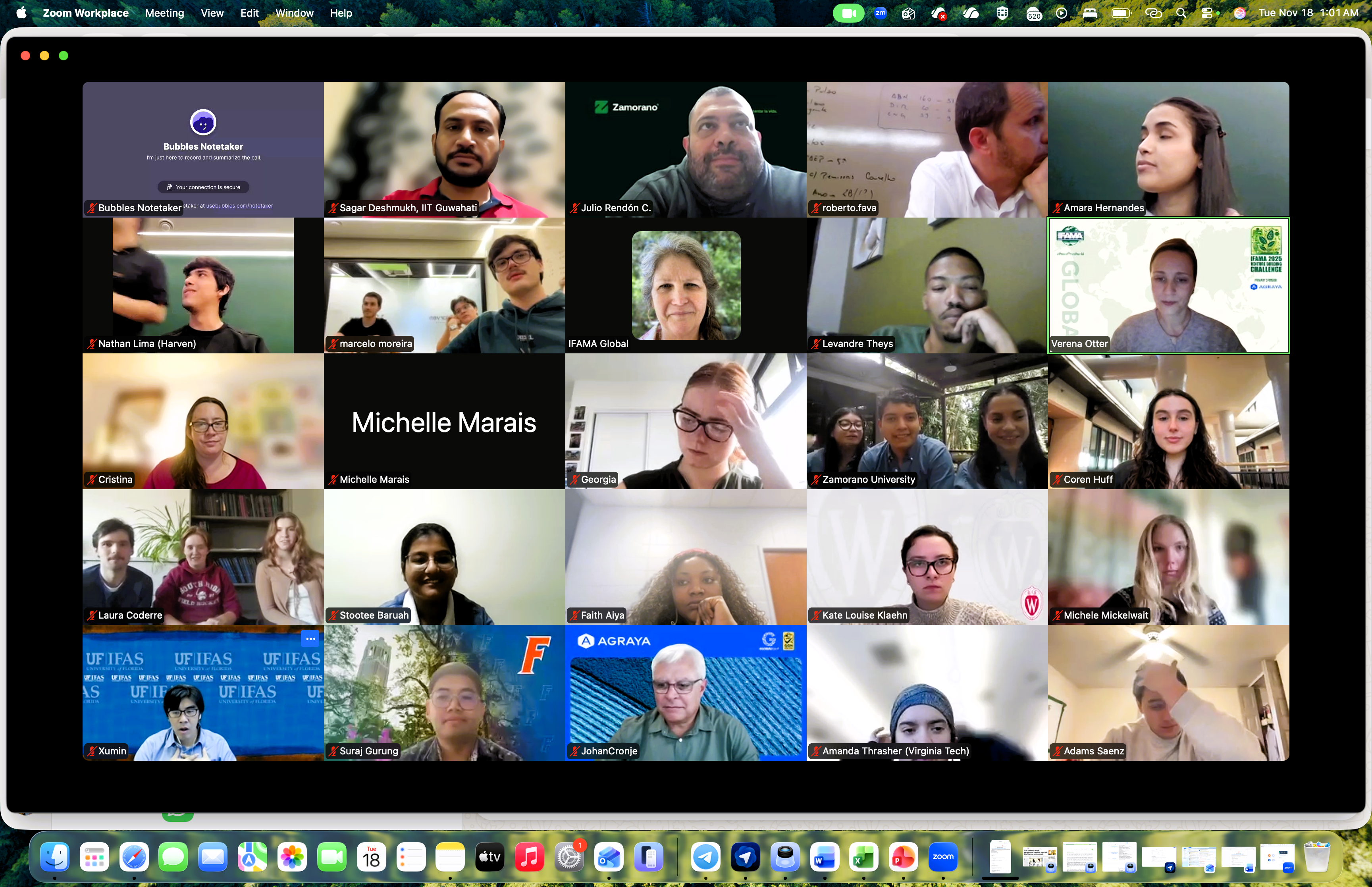Click the blue zm status bar icon
Viewport: 1372px width, 887px height.
click(880, 13)
